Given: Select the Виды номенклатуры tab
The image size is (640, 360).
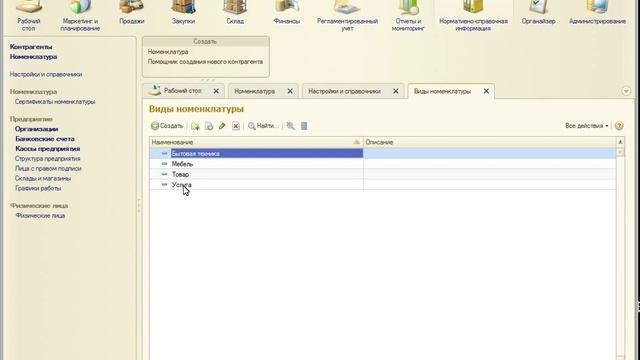Looking at the screenshot, I should (442, 91).
